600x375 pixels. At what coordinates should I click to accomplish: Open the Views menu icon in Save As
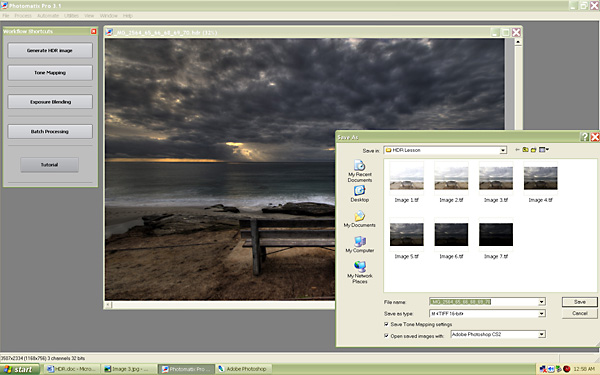[544, 150]
